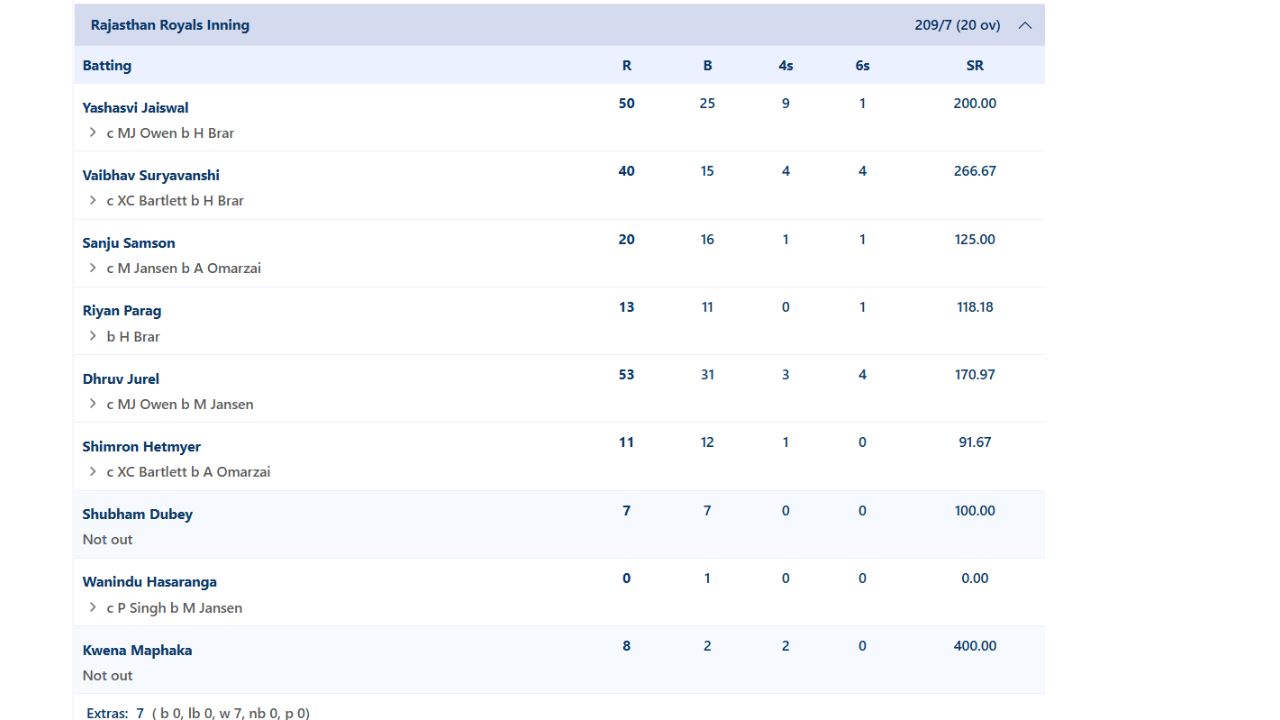Open Wanindu Hasaranga player profile
Viewport: 1280px width, 720px height.
tap(149, 582)
